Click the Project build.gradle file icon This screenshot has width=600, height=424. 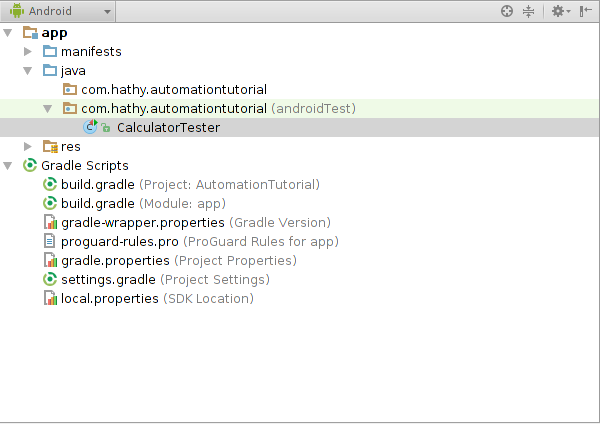(50, 184)
